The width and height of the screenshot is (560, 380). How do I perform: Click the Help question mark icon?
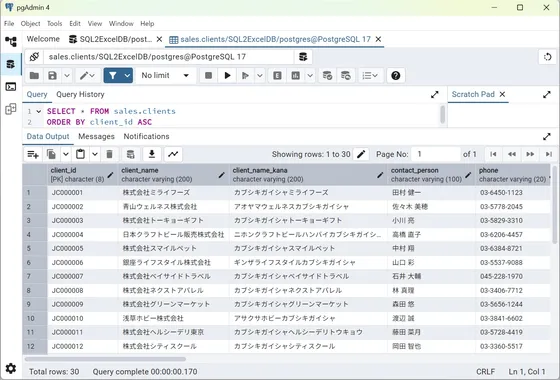[396, 75]
